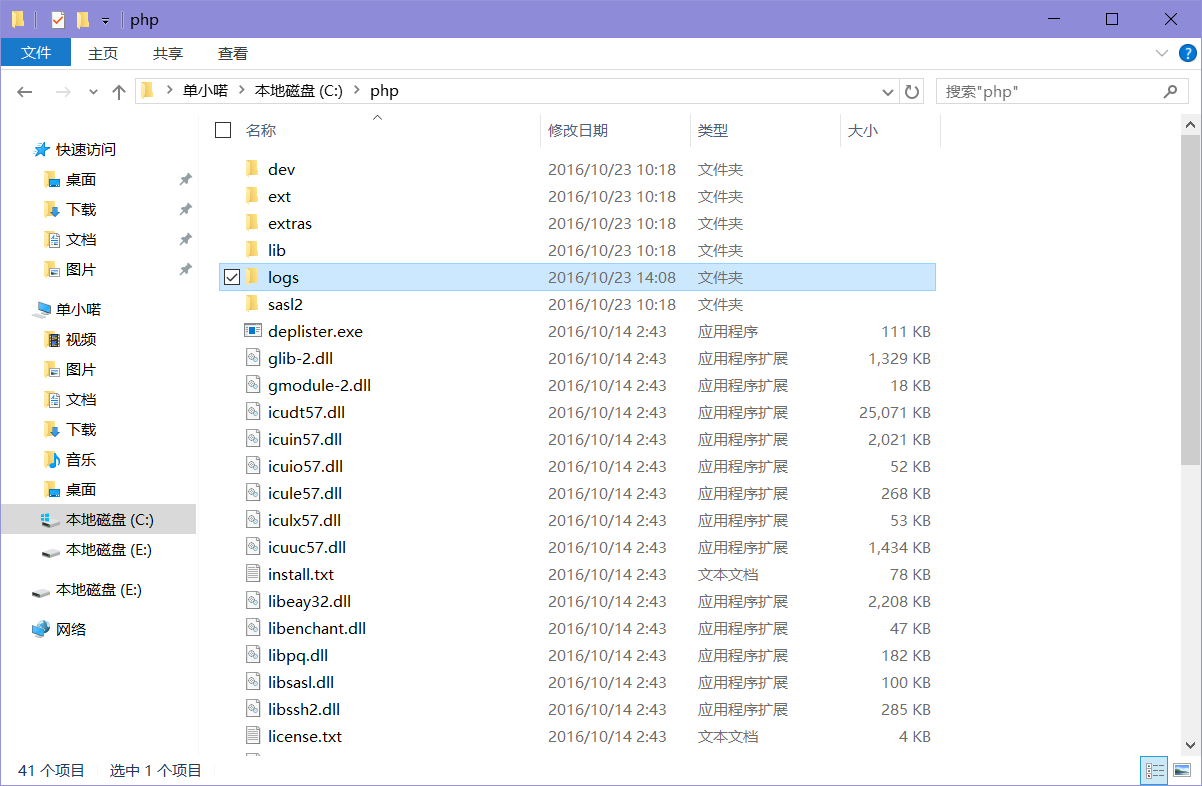Image resolution: width=1202 pixels, height=786 pixels.
Task: Go up one folder level
Action: pos(119,91)
